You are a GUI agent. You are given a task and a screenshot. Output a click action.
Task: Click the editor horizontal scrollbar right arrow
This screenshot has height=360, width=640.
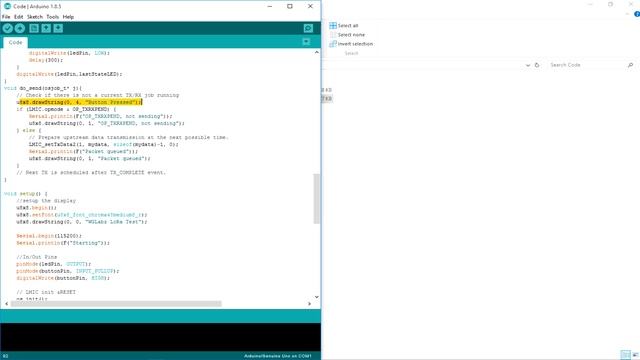tap(309, 304)
